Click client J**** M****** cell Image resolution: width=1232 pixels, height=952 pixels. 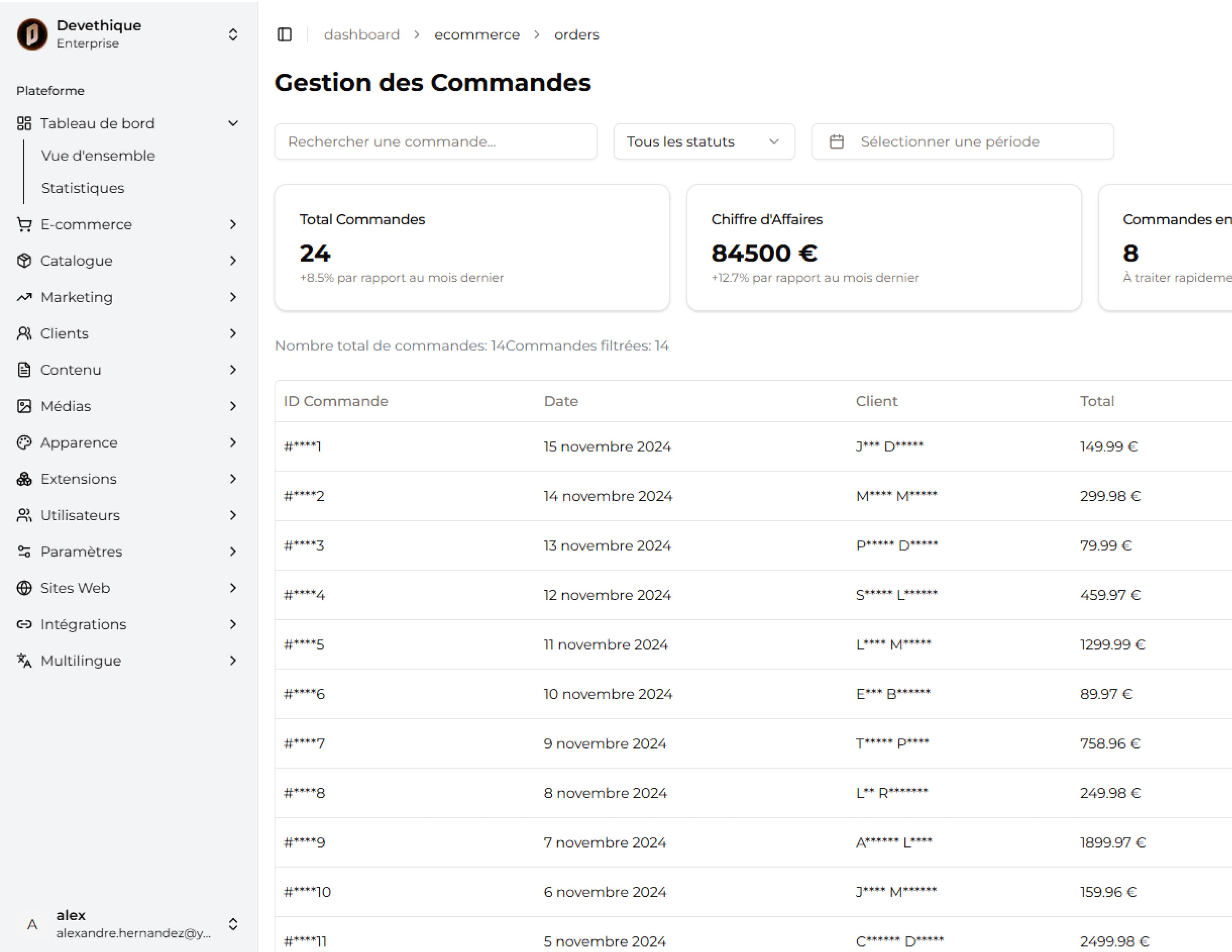896,892
